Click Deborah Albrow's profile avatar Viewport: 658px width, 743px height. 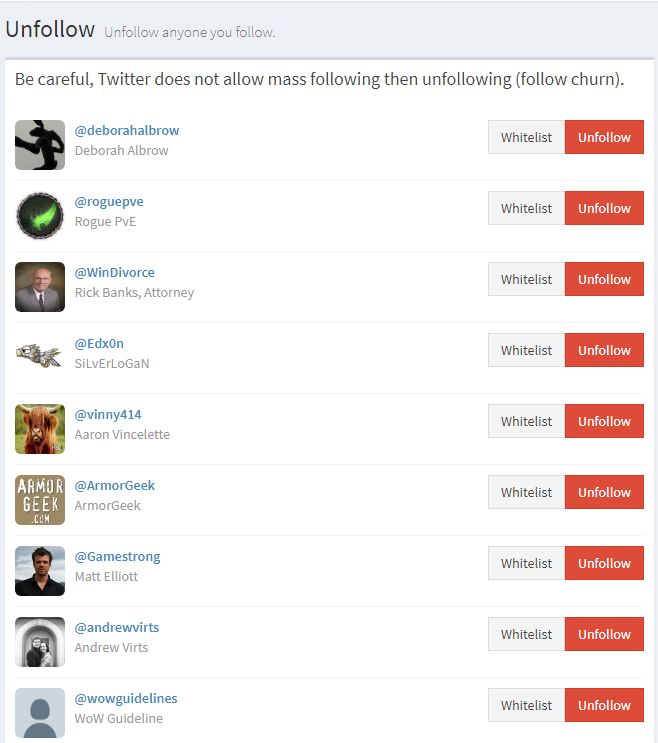40,145
